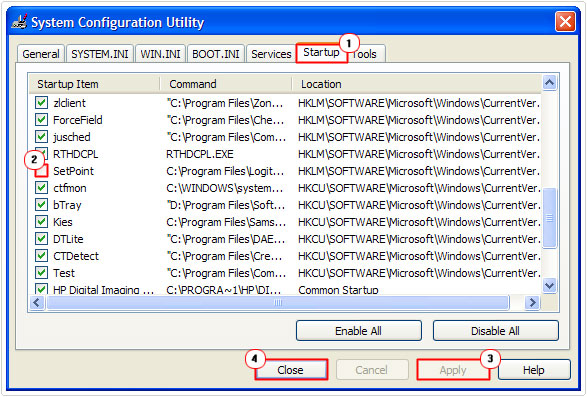Screen dimensions: 587x397
Task: Click the Enable All button
Action: 358,331
